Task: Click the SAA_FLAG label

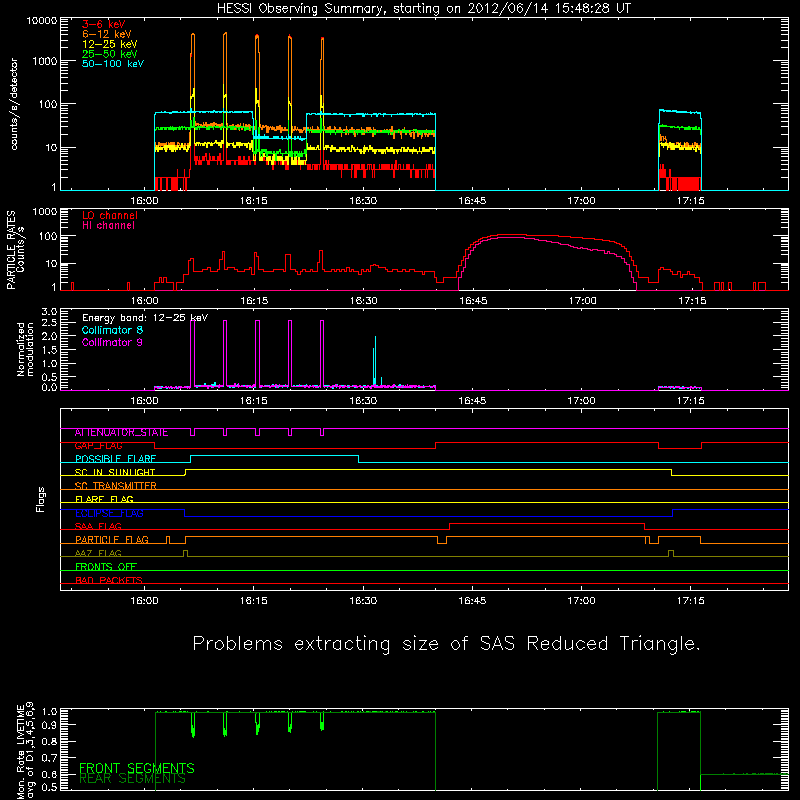Action: 98,526
